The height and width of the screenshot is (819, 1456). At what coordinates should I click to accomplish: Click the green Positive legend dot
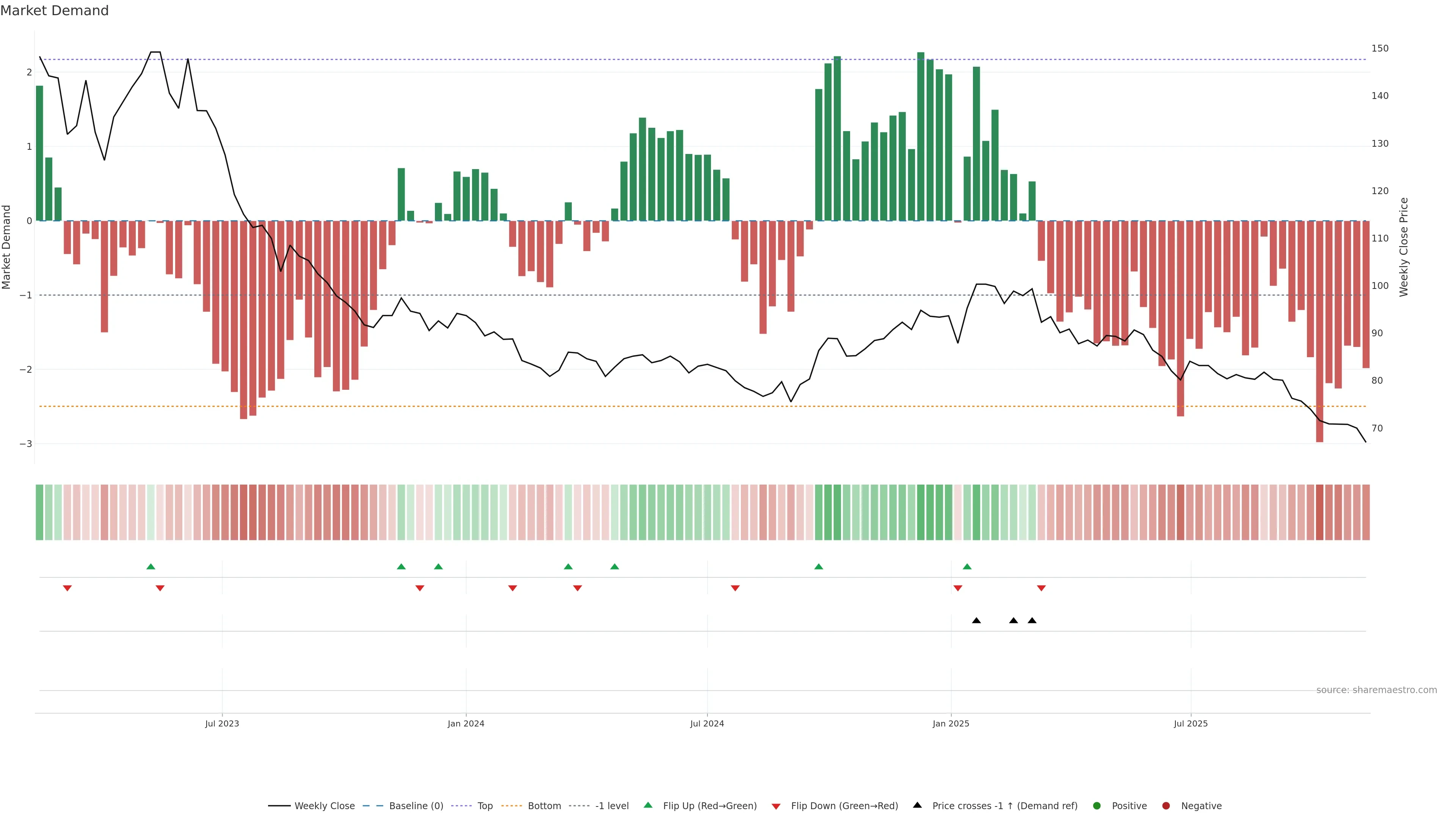tap(1097, 805)
